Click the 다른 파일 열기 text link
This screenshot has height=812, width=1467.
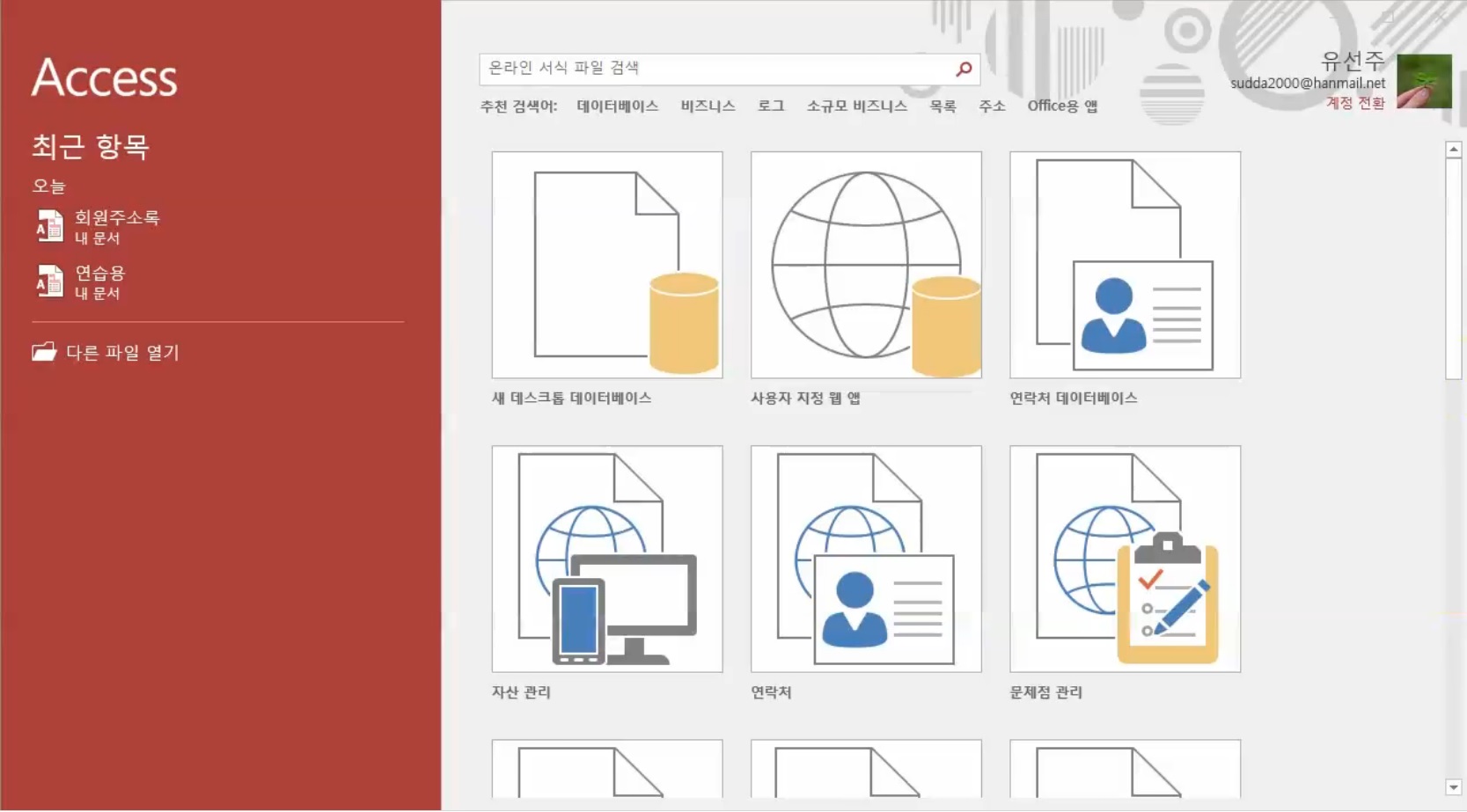point(122,352)
